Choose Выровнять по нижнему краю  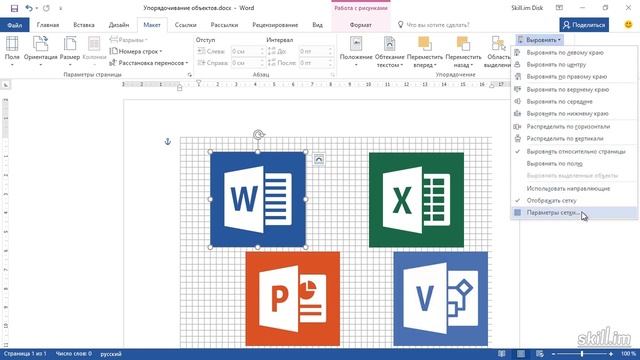574,113
